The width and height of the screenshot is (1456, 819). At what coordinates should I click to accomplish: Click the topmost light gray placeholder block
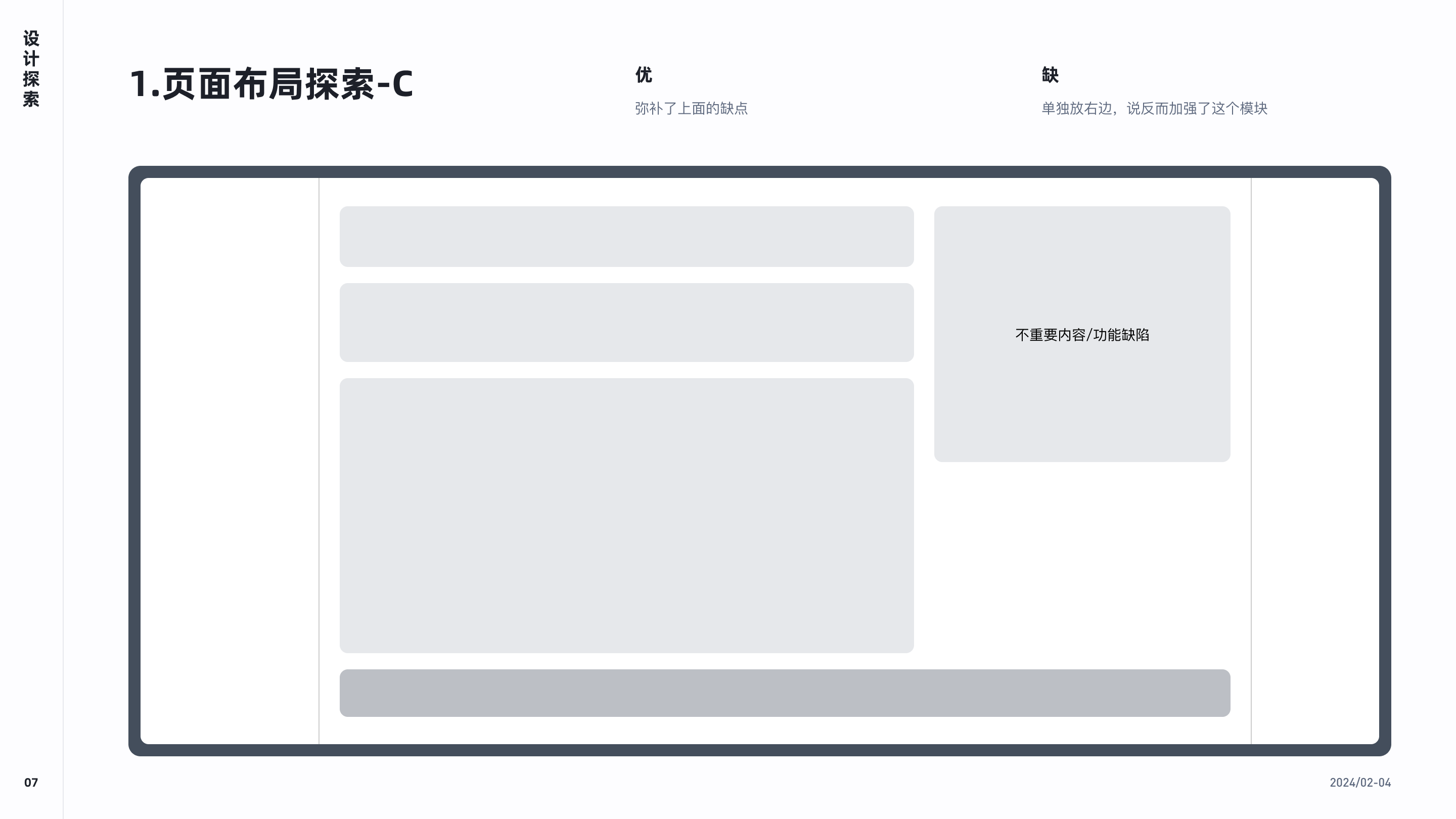click(626, 236)
